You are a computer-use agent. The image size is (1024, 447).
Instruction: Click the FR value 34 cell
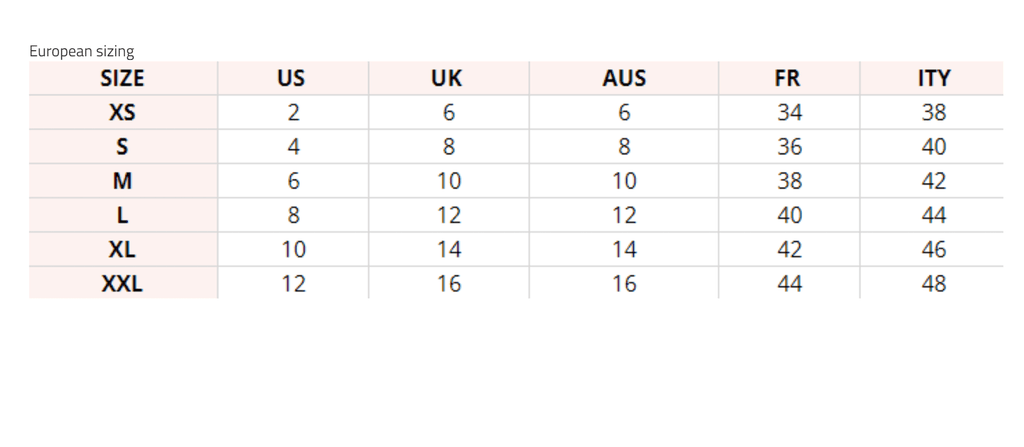click(x=789, y=113)
